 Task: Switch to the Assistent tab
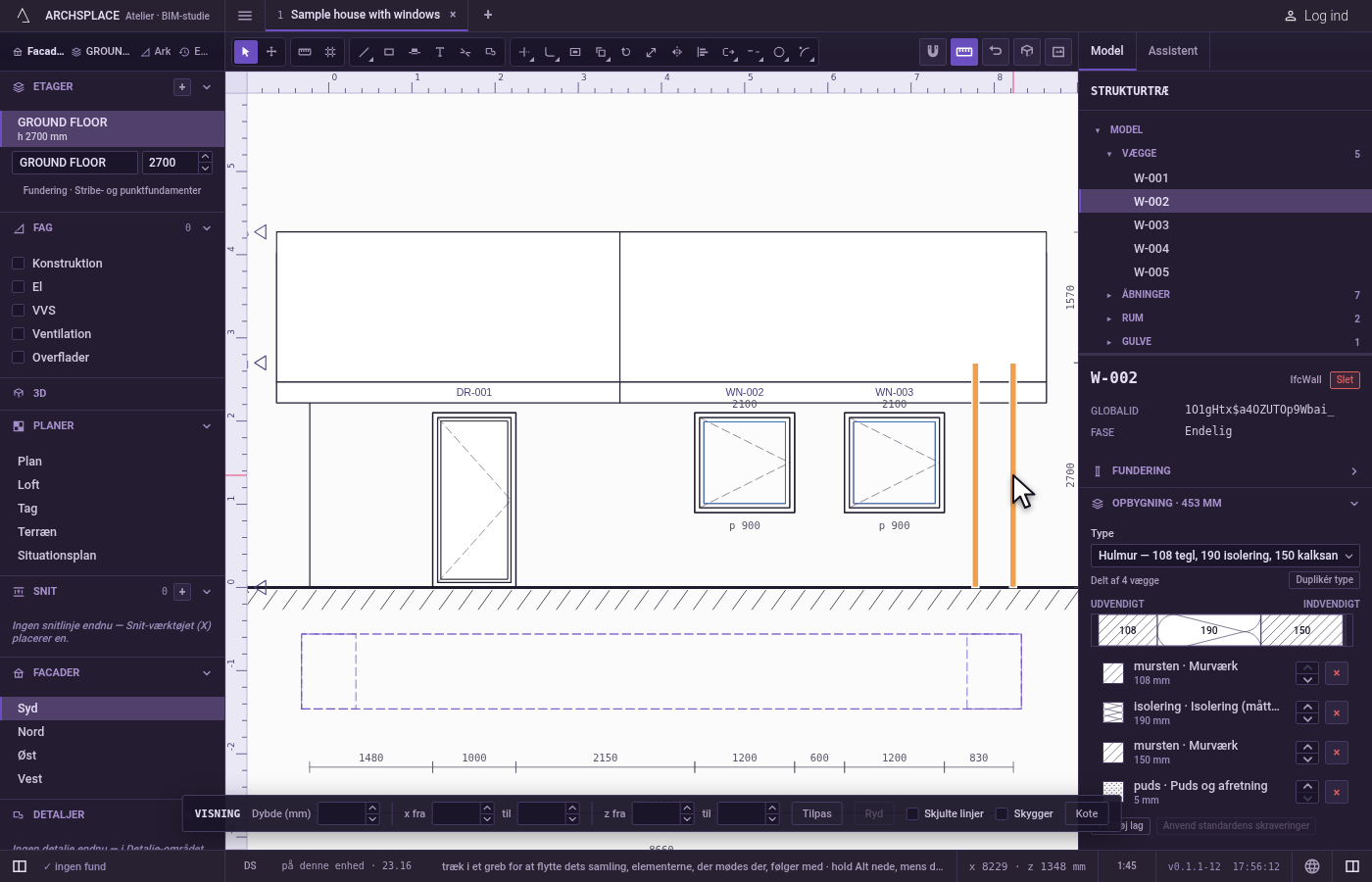click(1173, 51)
